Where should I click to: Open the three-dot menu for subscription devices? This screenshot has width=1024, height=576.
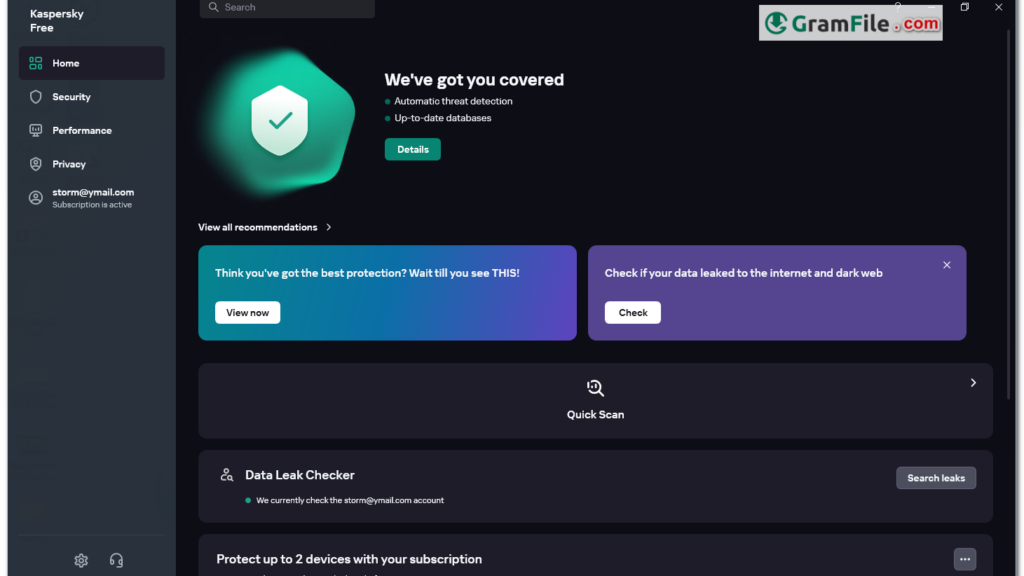965,559
